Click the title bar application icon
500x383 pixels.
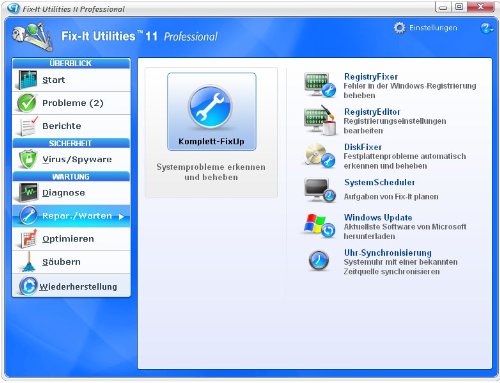pyautogui.click(x=13, y=8)
